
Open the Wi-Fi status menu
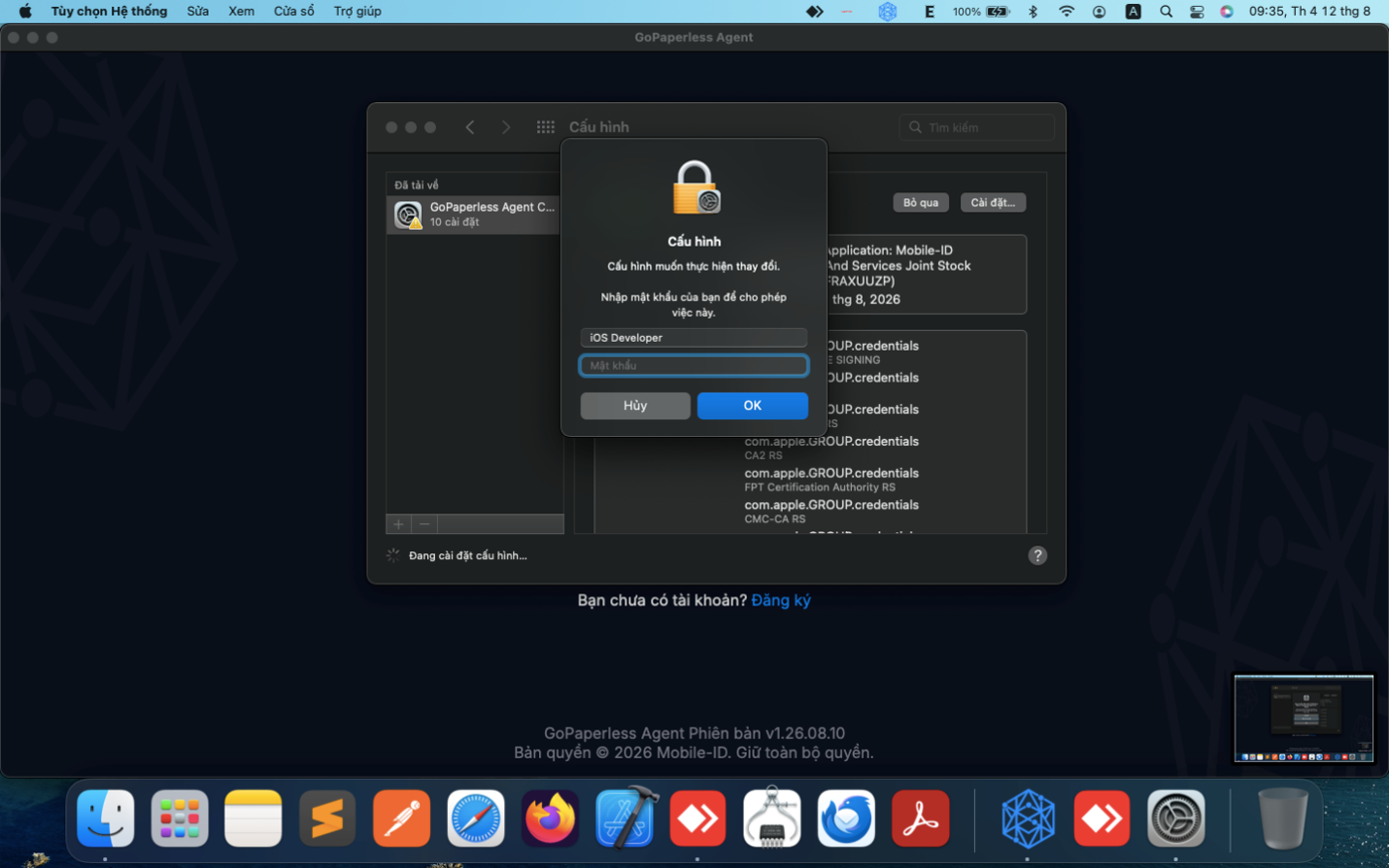(1067, 12)
